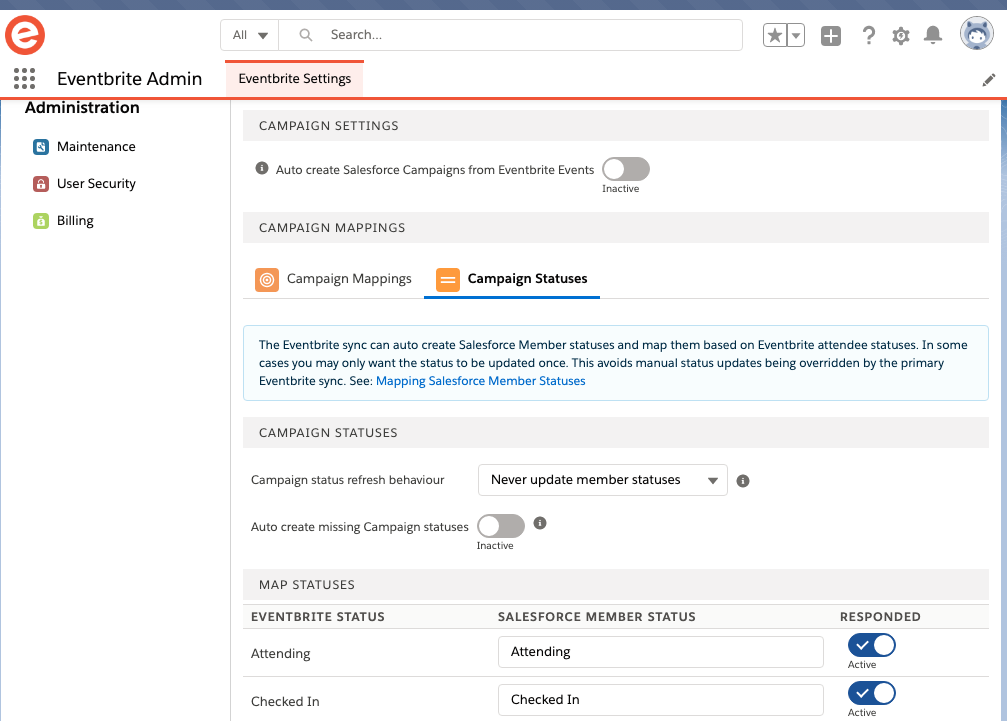Click the Favorites star icon
The width and height of the screenshot is (1007, 721).
click(x=775, y=35)
